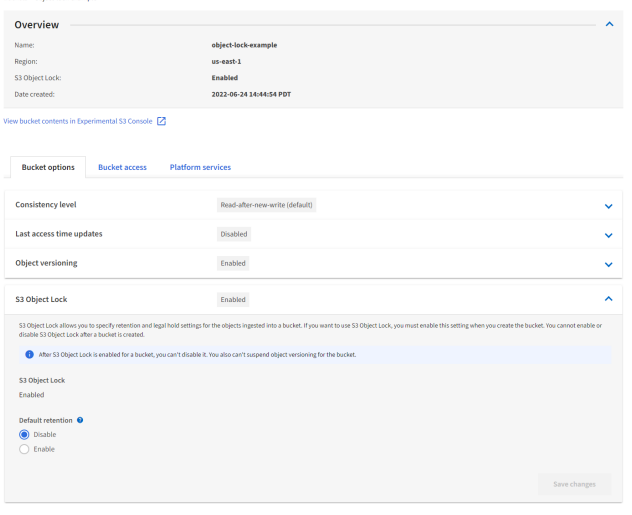Click the external-link icon beside Experimental S3 Console
The height and width of the screenshot is (515, 632).
[161, 121]
